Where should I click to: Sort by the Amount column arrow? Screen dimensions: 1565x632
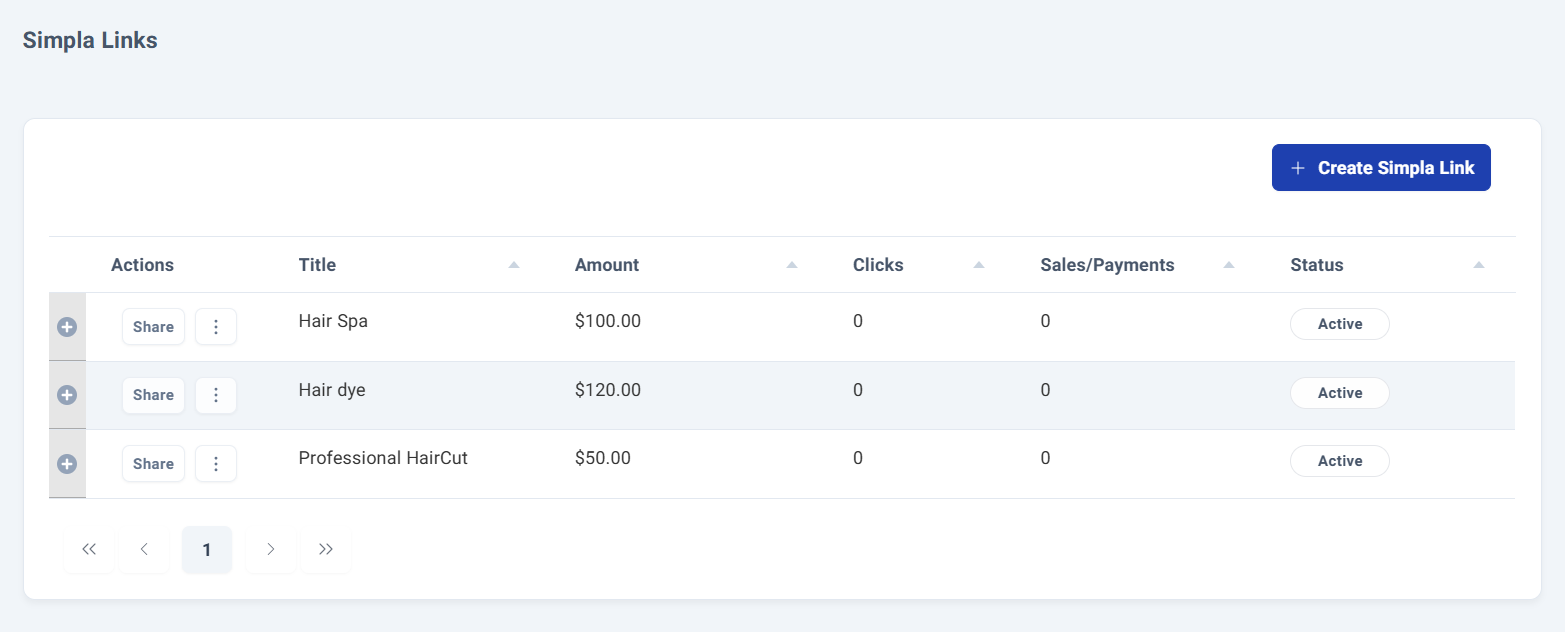791,265
